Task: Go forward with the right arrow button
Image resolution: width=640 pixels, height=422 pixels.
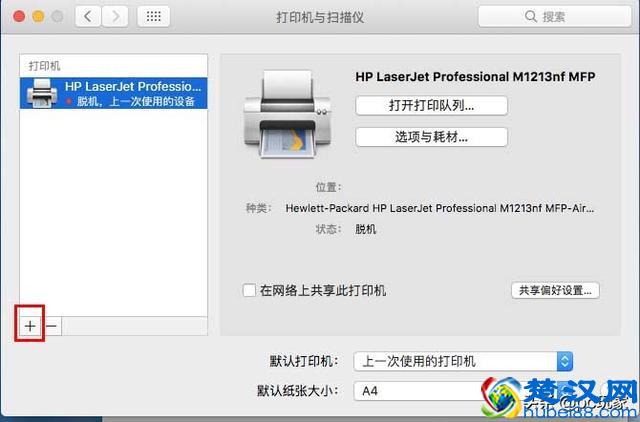Action: click(116, 17)
